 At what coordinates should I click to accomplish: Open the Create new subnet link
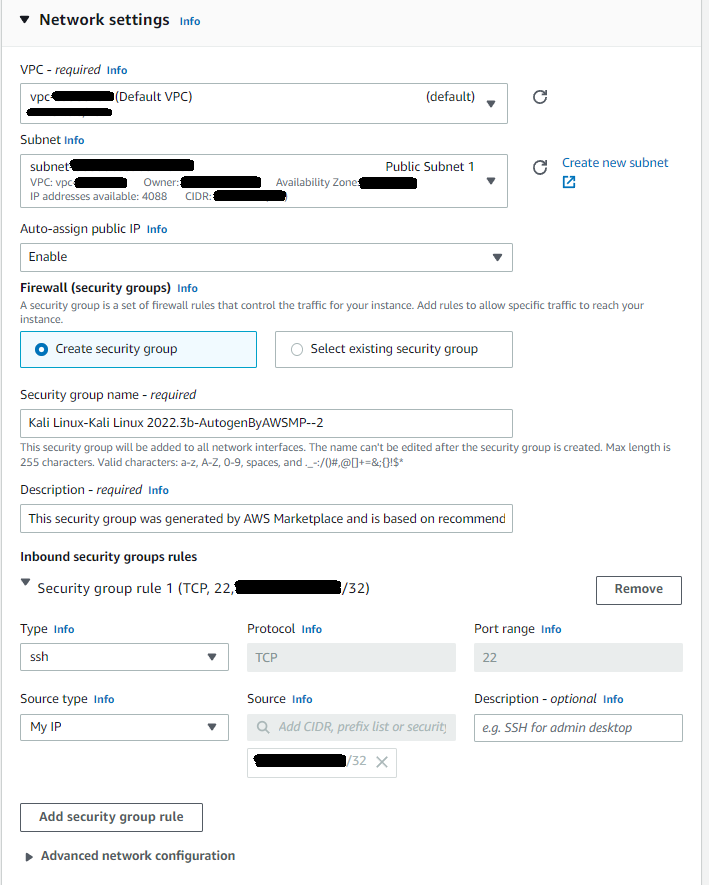614,162
